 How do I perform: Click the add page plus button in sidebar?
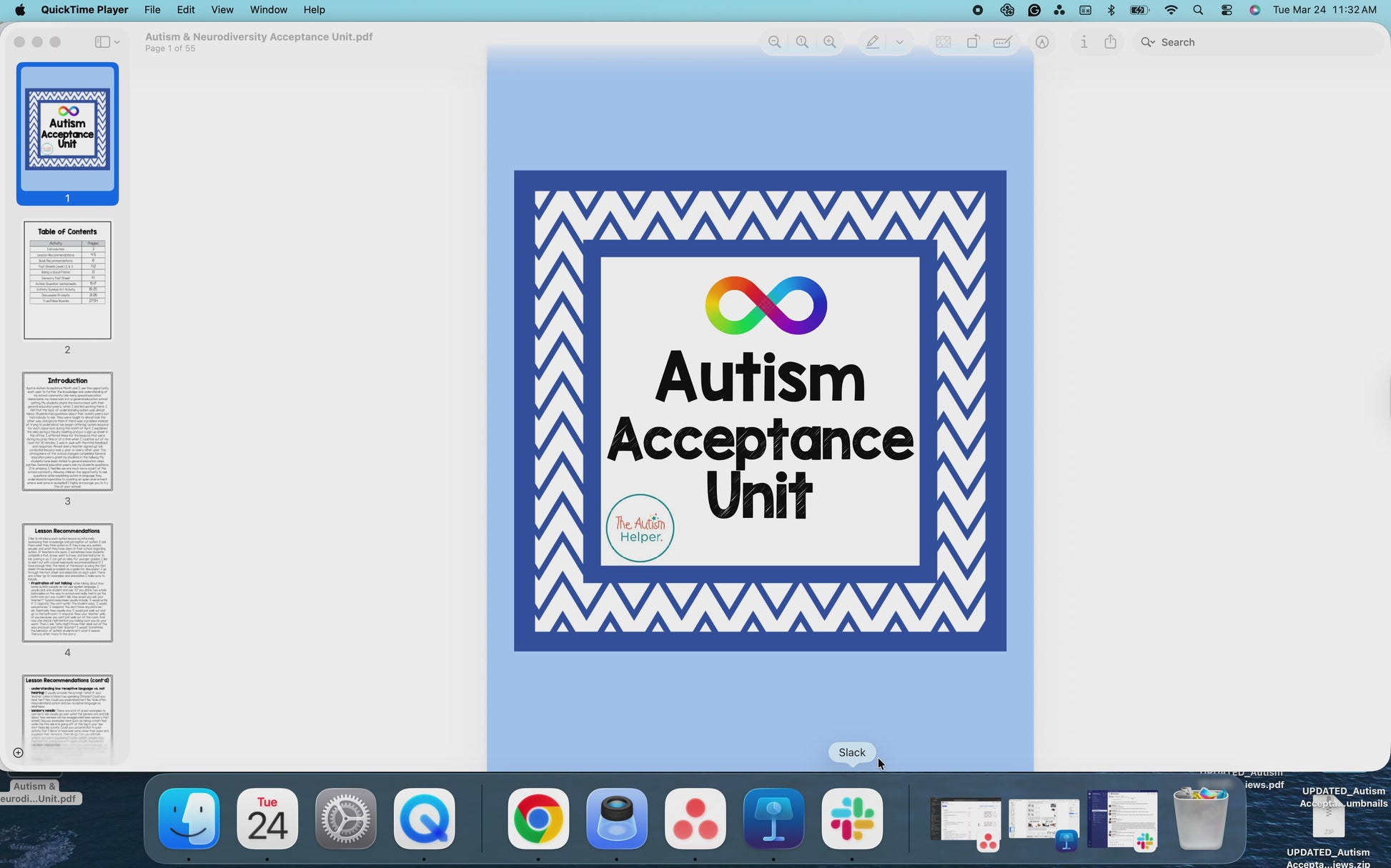[19, 752]
